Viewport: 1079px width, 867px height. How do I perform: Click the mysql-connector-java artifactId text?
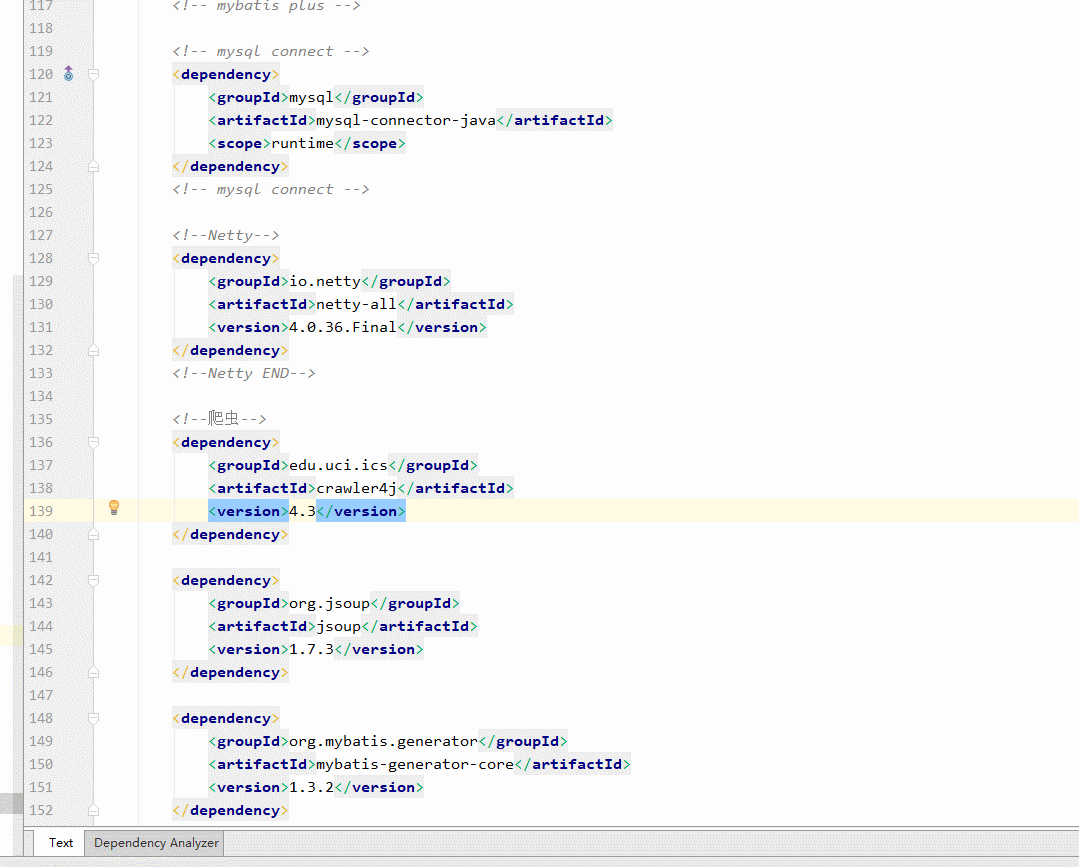[406, 120]
